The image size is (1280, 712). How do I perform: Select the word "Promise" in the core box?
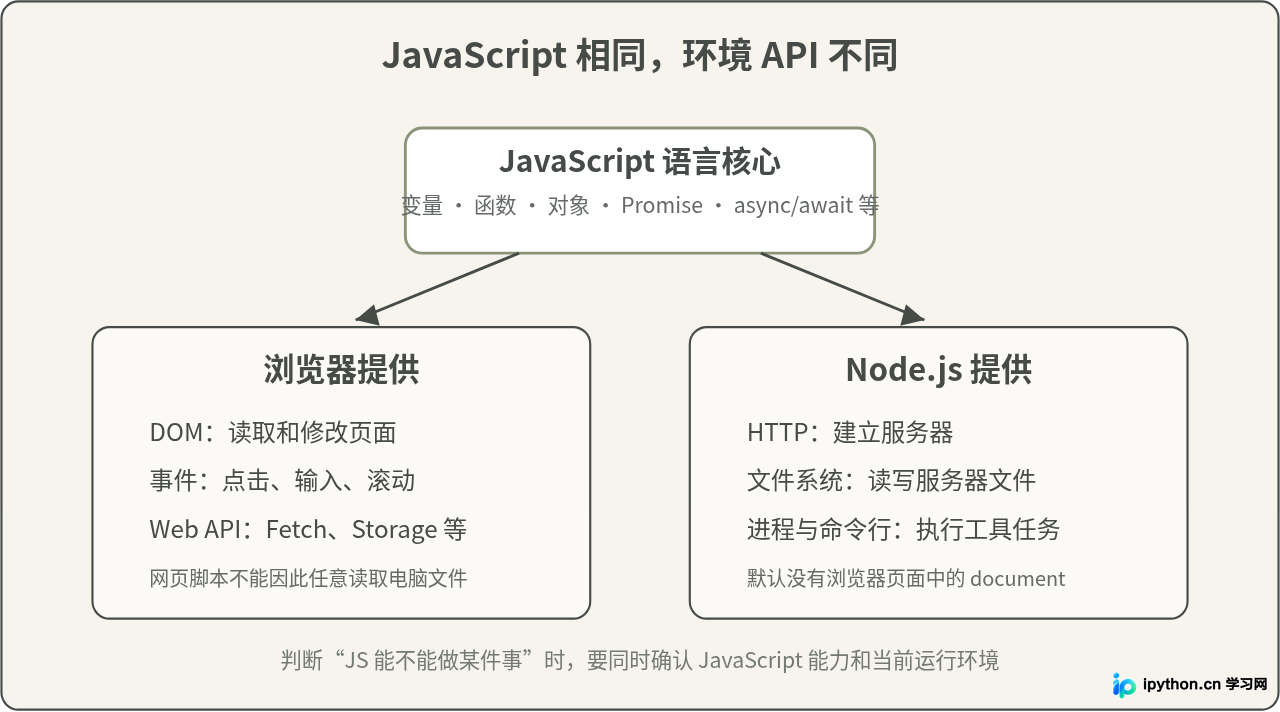(662, 206)
